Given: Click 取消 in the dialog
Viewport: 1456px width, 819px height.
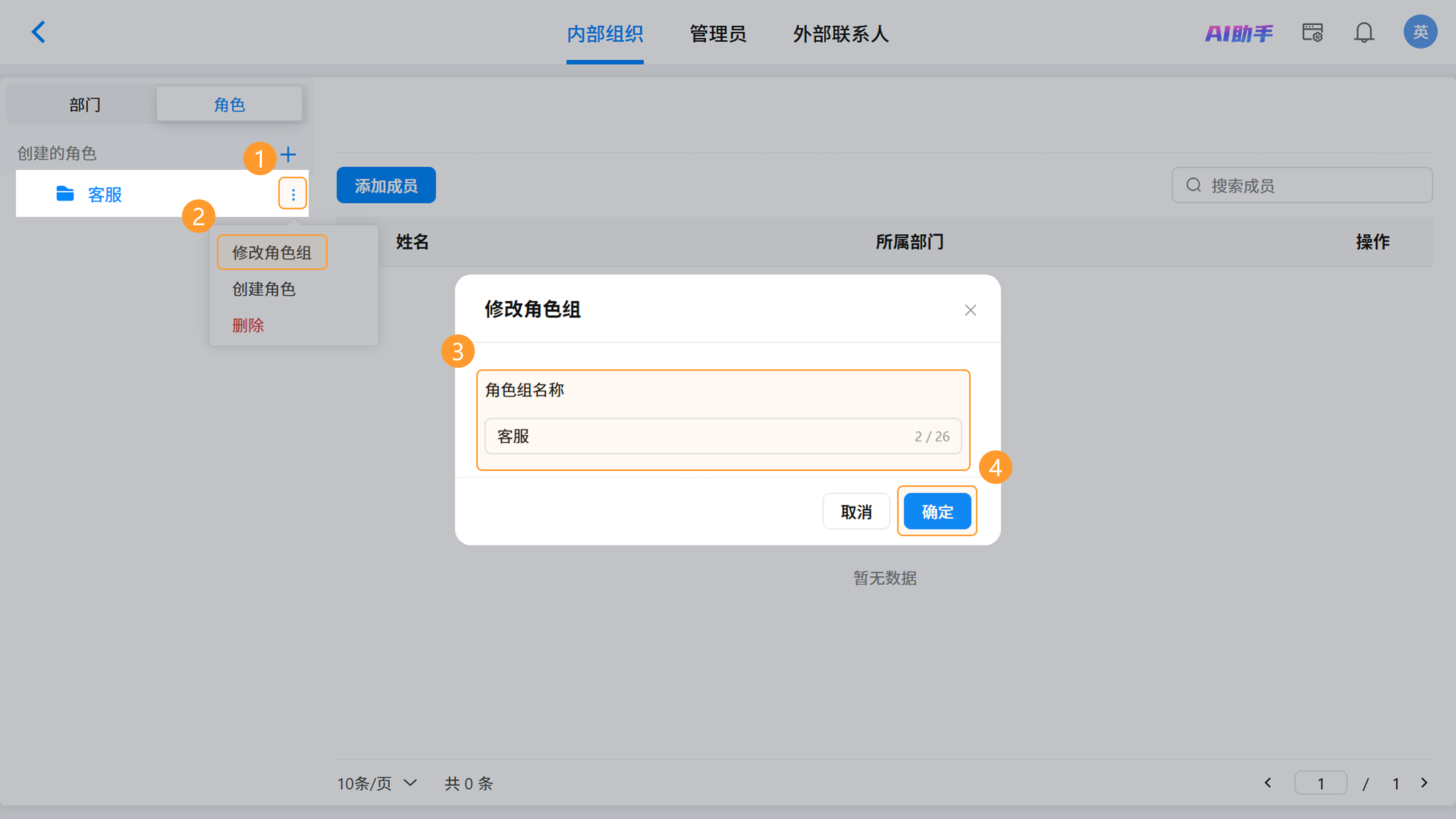Looking at the screenshot, I should (856, 511).
